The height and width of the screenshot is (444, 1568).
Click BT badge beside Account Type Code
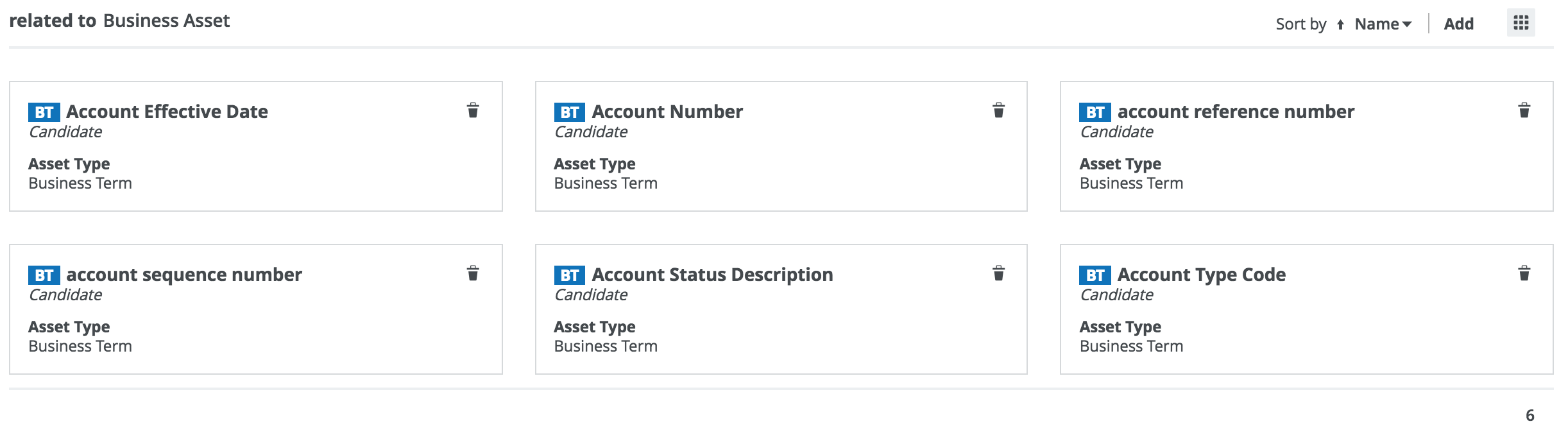[x=1095, y=275]
